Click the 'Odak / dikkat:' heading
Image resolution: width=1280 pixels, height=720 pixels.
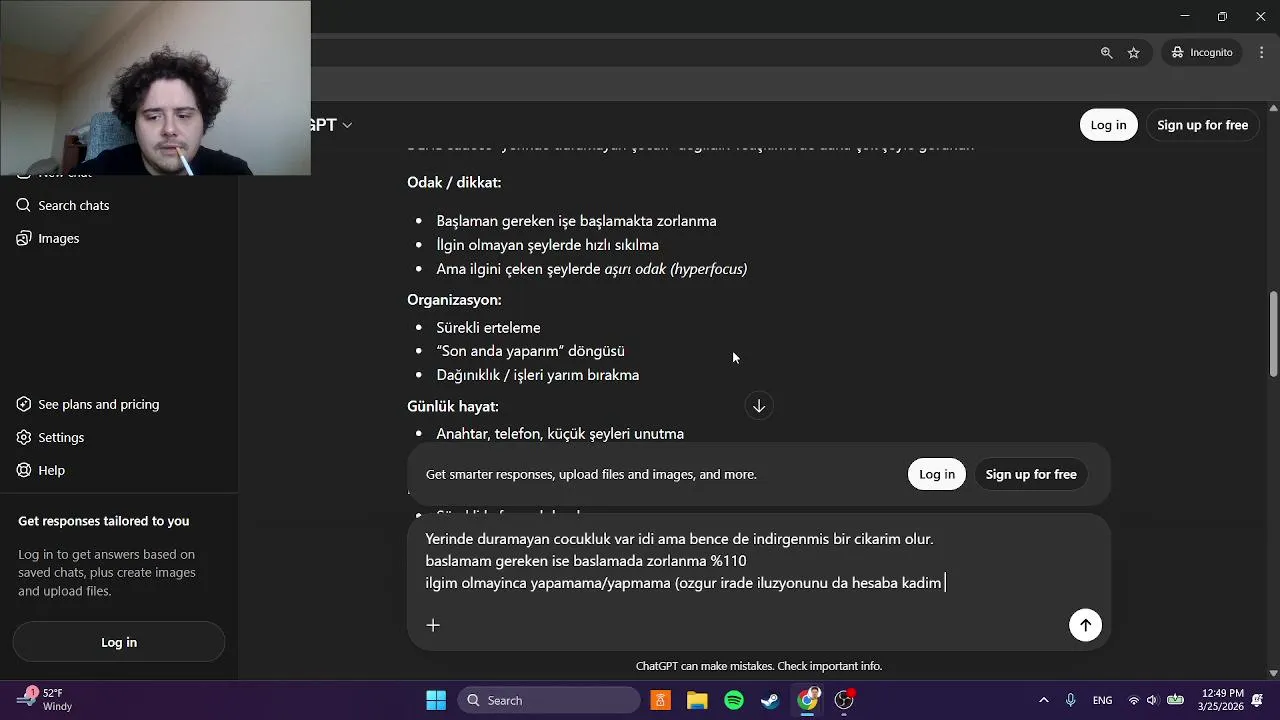pos(454,182)
